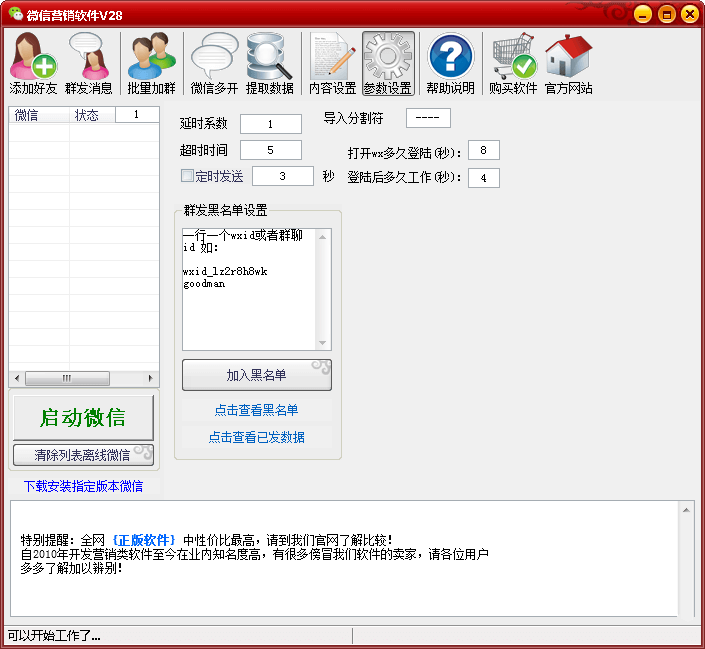Click the WeChat logo in title bar
705x649 pixels.
click(x=16, y=14)
